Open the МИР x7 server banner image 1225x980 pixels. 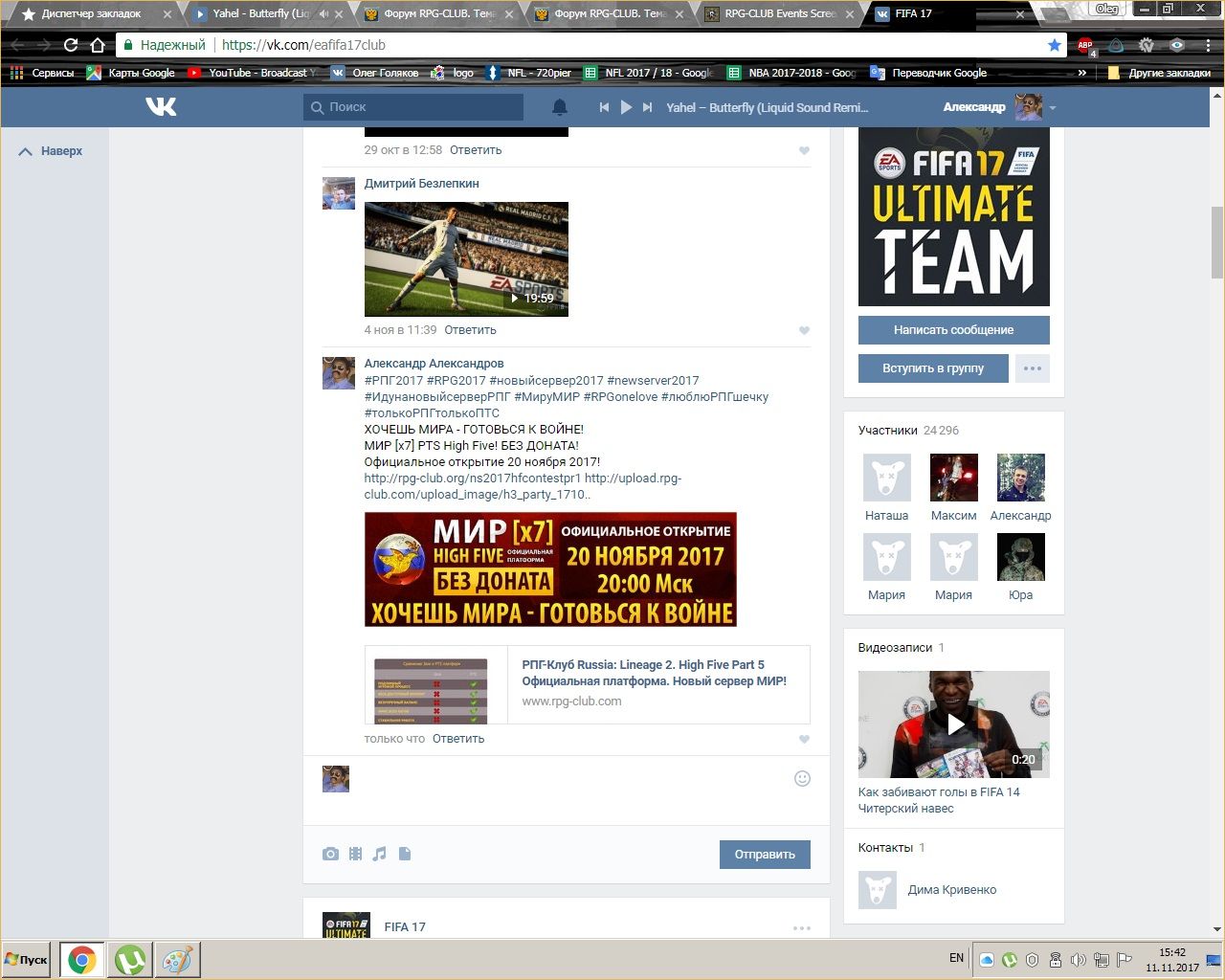(550, 569)
